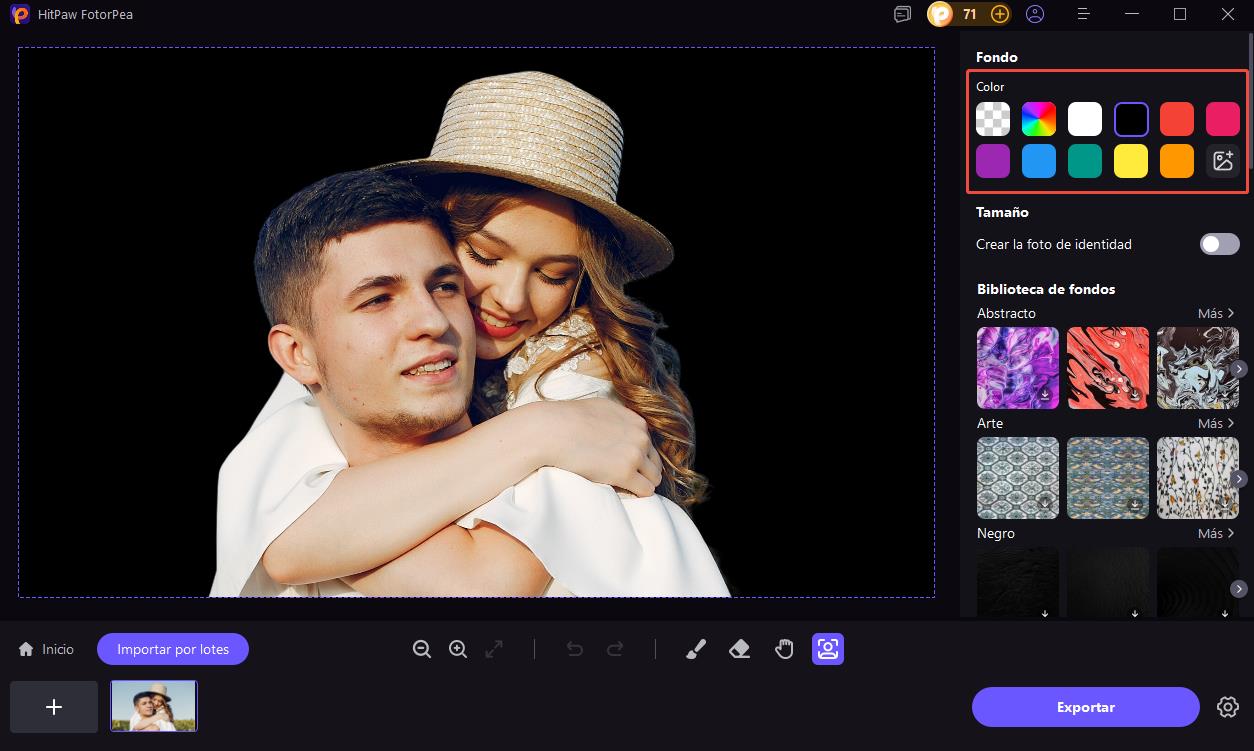1254x751 pixels.
Task: Click the Exportar button
Action: 1085,707
